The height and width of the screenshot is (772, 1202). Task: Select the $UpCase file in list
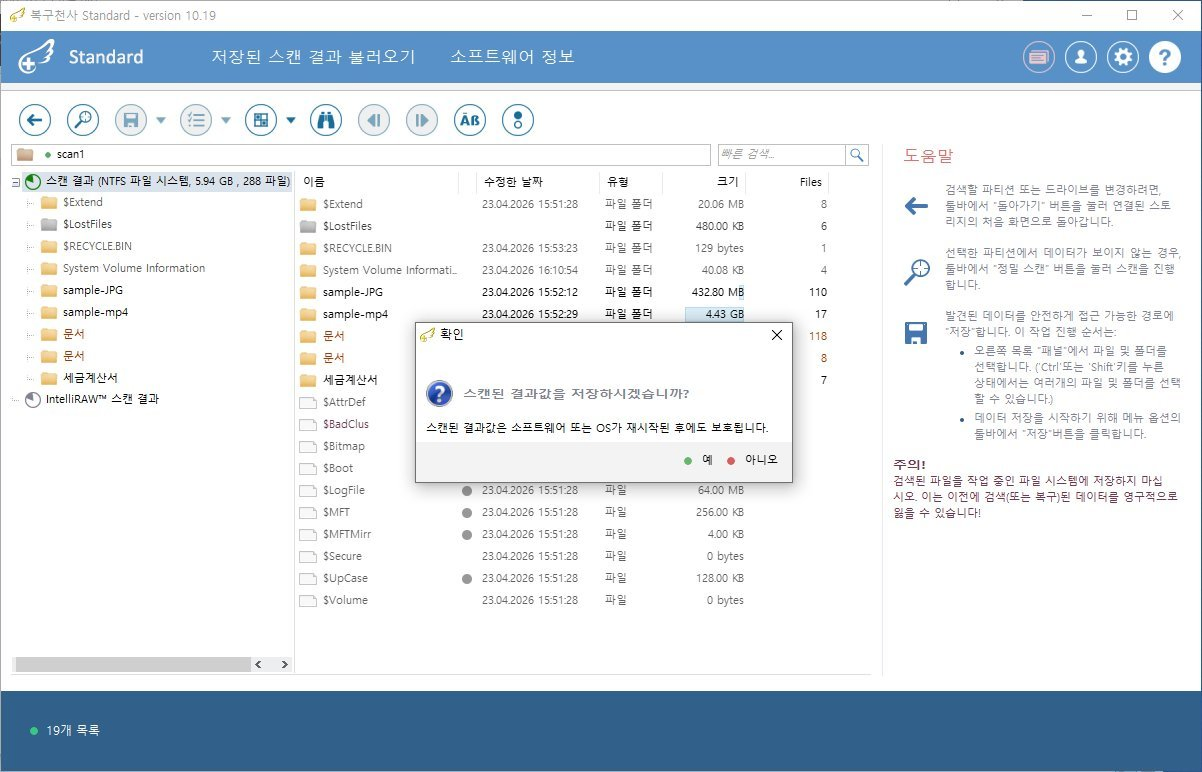point(565,578)
